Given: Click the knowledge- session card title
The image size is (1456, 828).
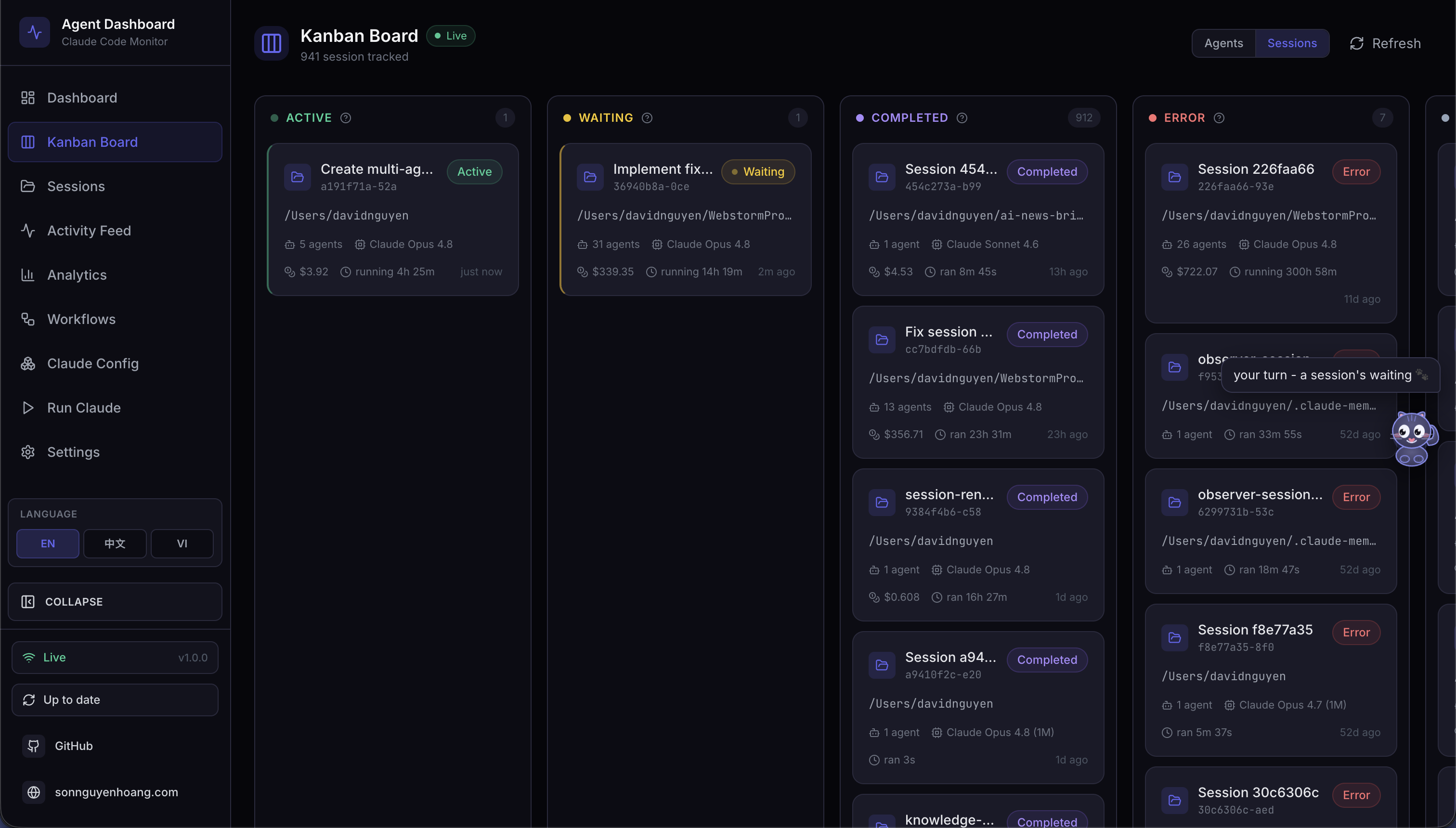Looking at the screenshot, I should click(x=949, y=819).
